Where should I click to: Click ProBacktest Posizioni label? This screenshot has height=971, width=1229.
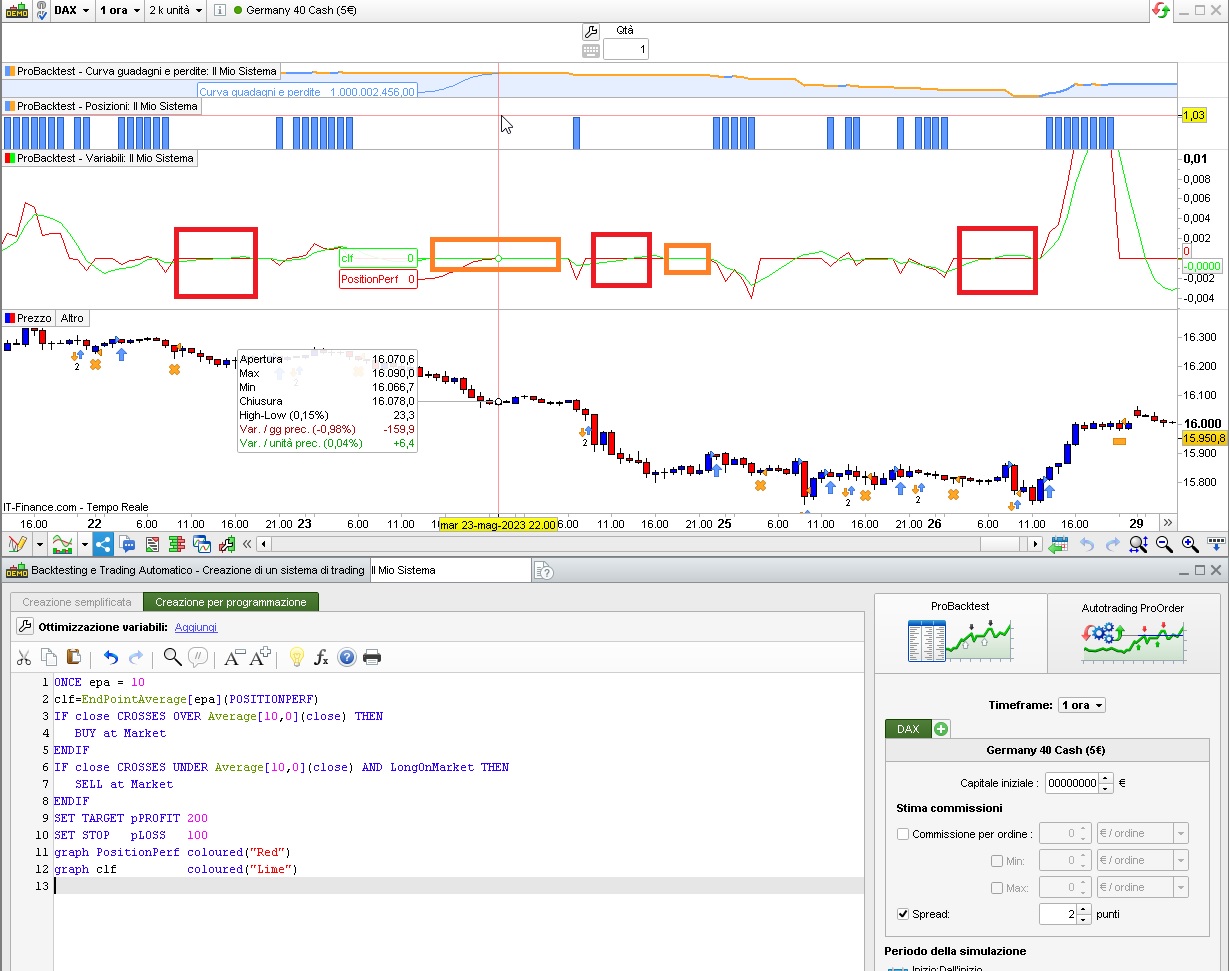[102, 106]
